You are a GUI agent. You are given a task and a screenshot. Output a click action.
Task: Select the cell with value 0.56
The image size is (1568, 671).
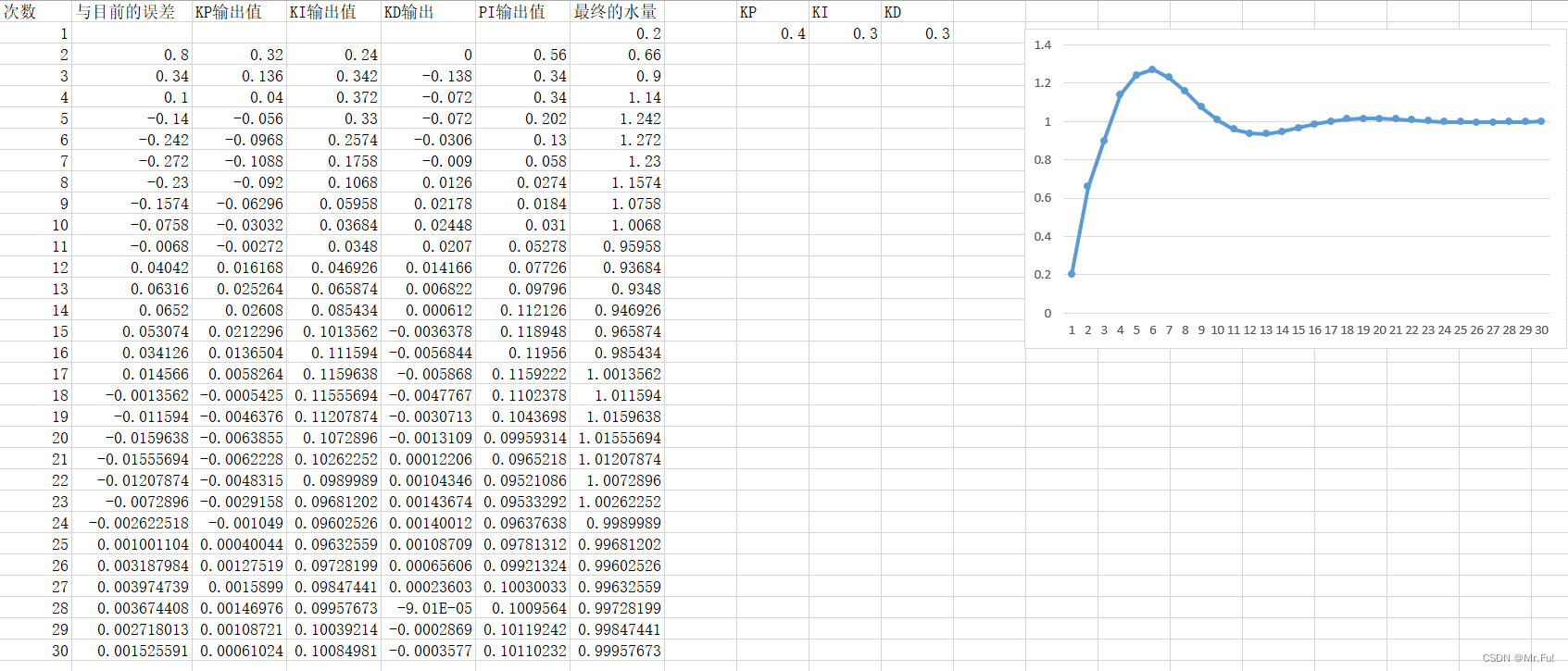(522, 55)
